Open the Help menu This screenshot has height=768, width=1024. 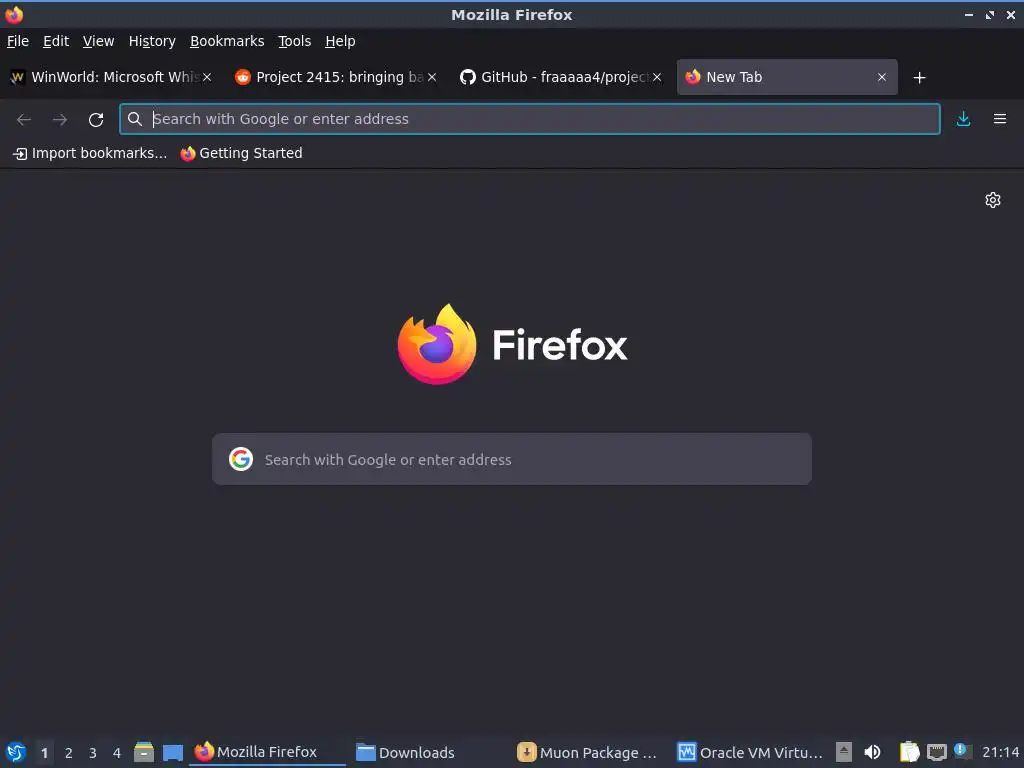tap(340, 41)
